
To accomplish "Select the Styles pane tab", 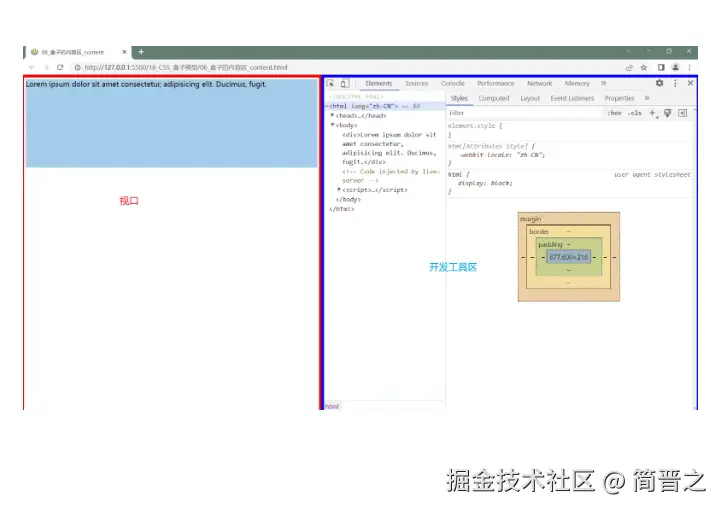I will click(459, 98).
